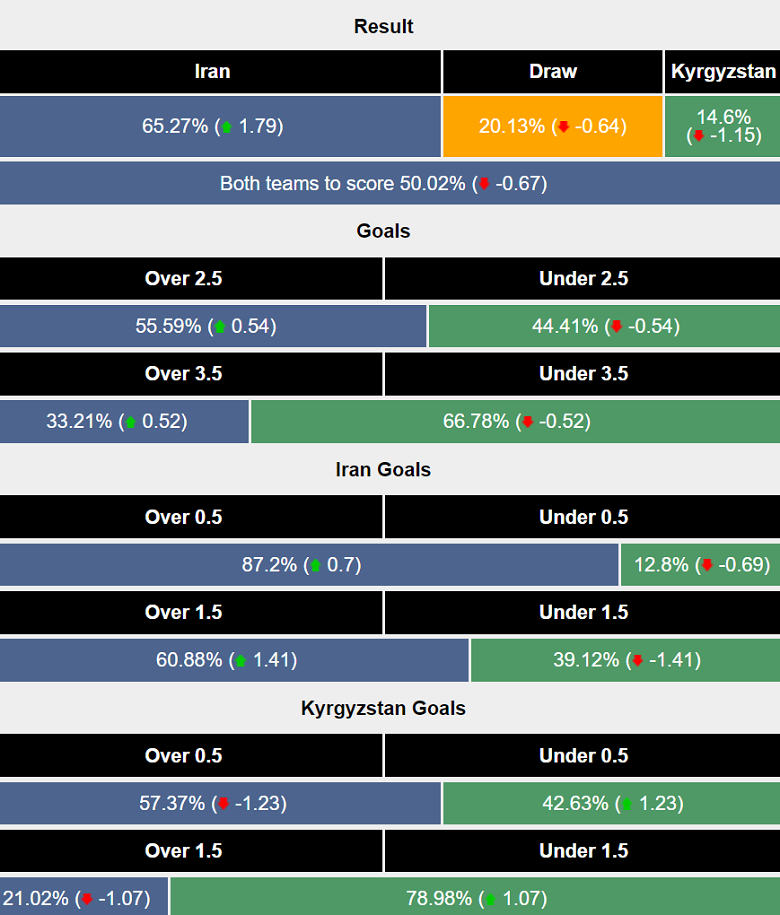780x915 pixels.
Task: Click green up arrow beside 78.98%
Action: [489, 899]
